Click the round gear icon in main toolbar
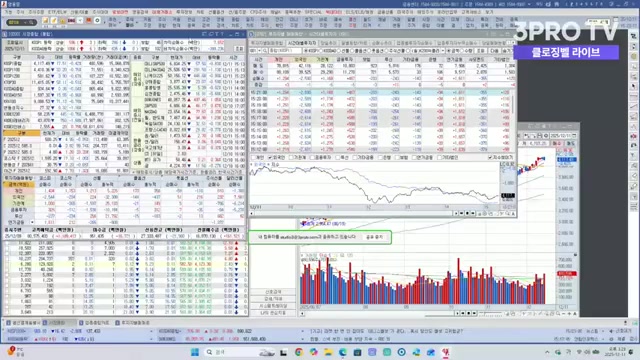The image size is (640, 360). (x=97, y=20)
